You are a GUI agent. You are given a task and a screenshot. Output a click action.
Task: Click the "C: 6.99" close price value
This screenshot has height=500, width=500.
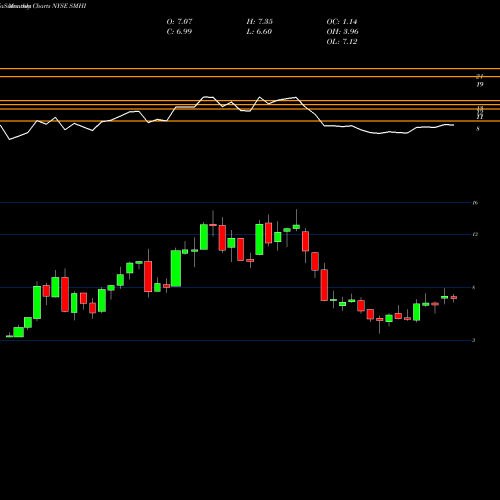(179, 32)
